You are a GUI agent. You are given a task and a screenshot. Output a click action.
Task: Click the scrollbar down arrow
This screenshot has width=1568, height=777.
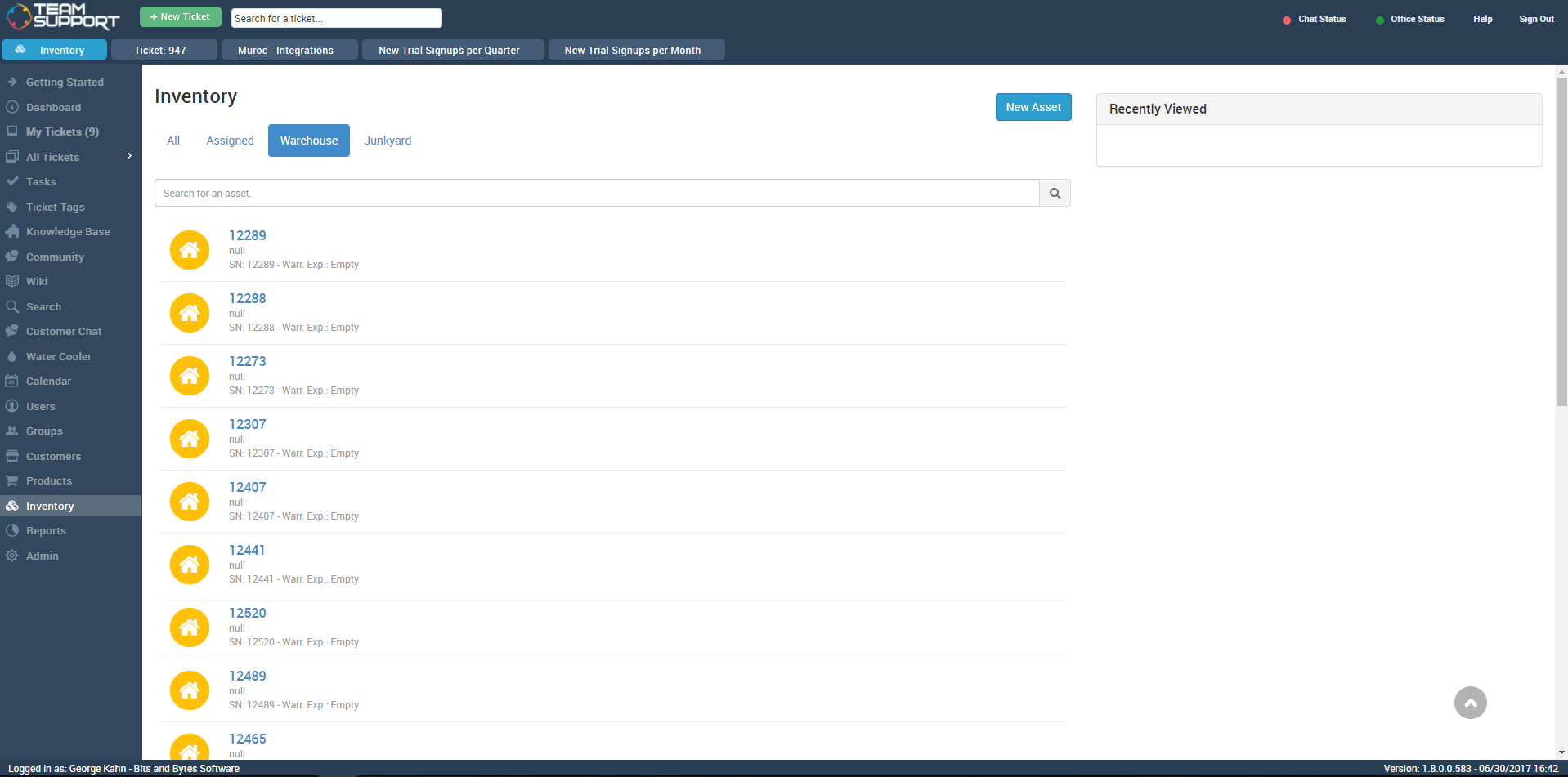pyautogui.click(x=1561, y=752)
